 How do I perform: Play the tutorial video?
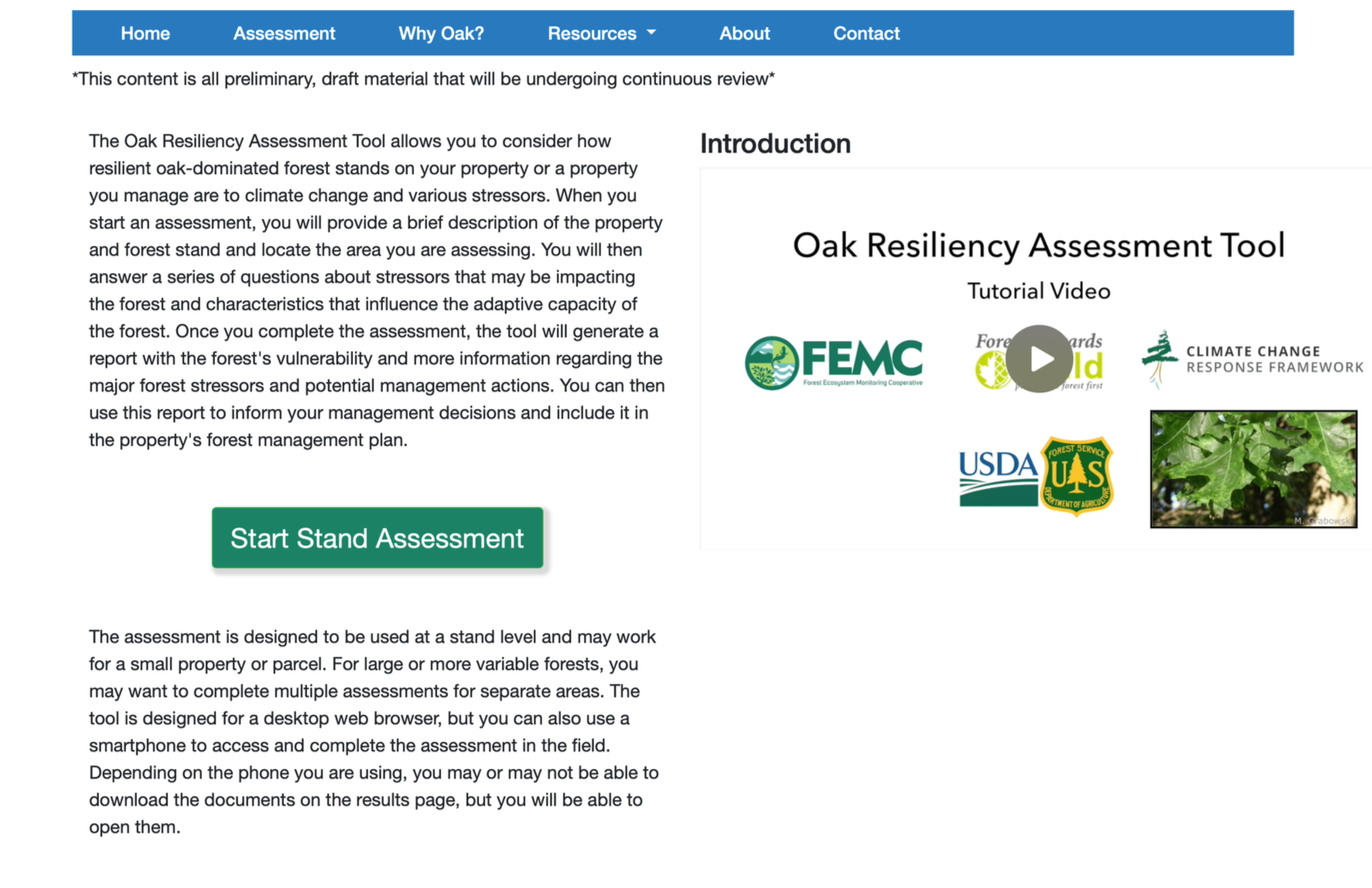[x=1039, y=358]
